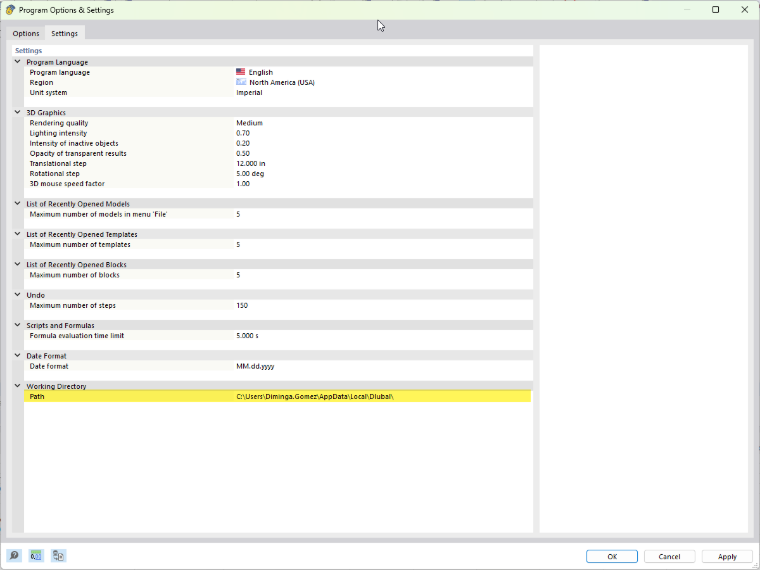Screen dimensions: 760x570
Task: Collapse List of Recently Opened Blocks
Action: point(17,265)
